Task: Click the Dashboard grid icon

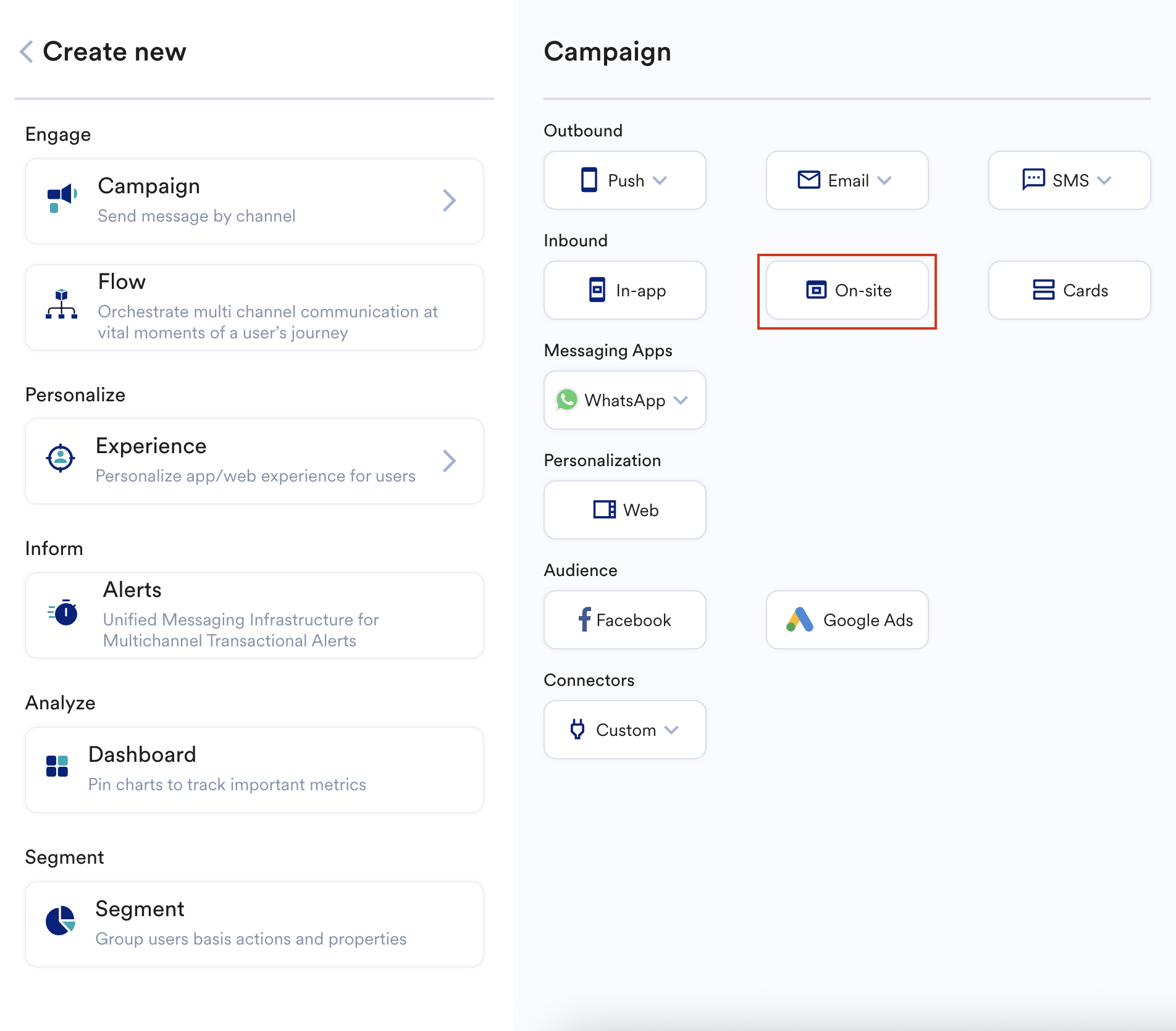Action: coord(57,766)
